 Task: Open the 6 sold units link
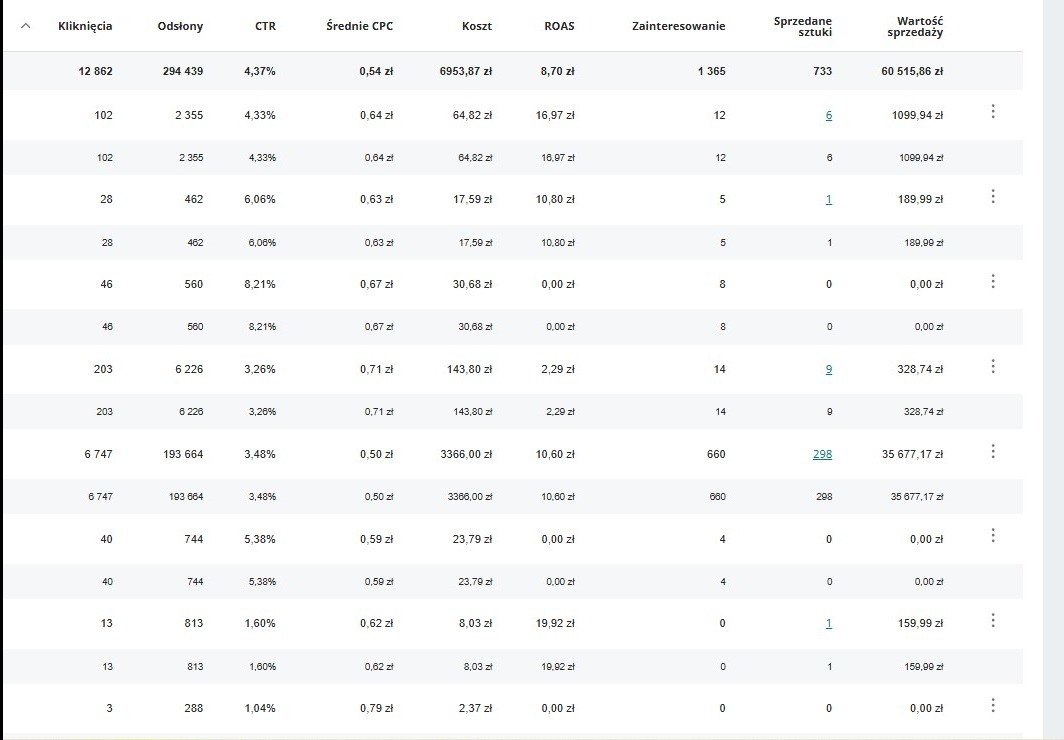828,116
